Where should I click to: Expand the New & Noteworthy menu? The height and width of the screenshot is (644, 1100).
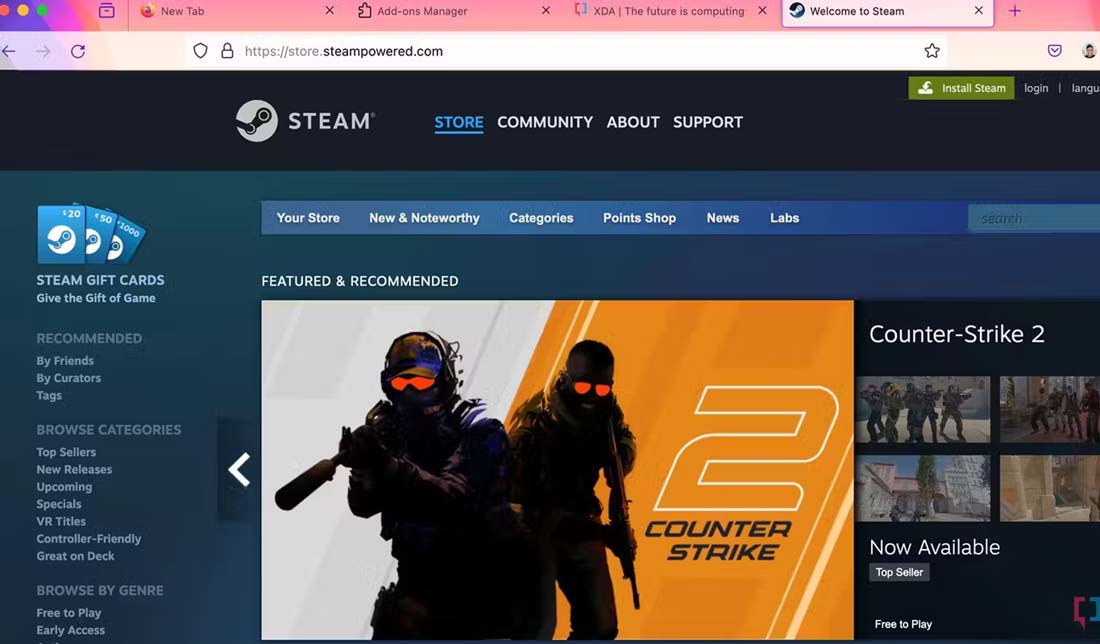(x=424, y=218)
